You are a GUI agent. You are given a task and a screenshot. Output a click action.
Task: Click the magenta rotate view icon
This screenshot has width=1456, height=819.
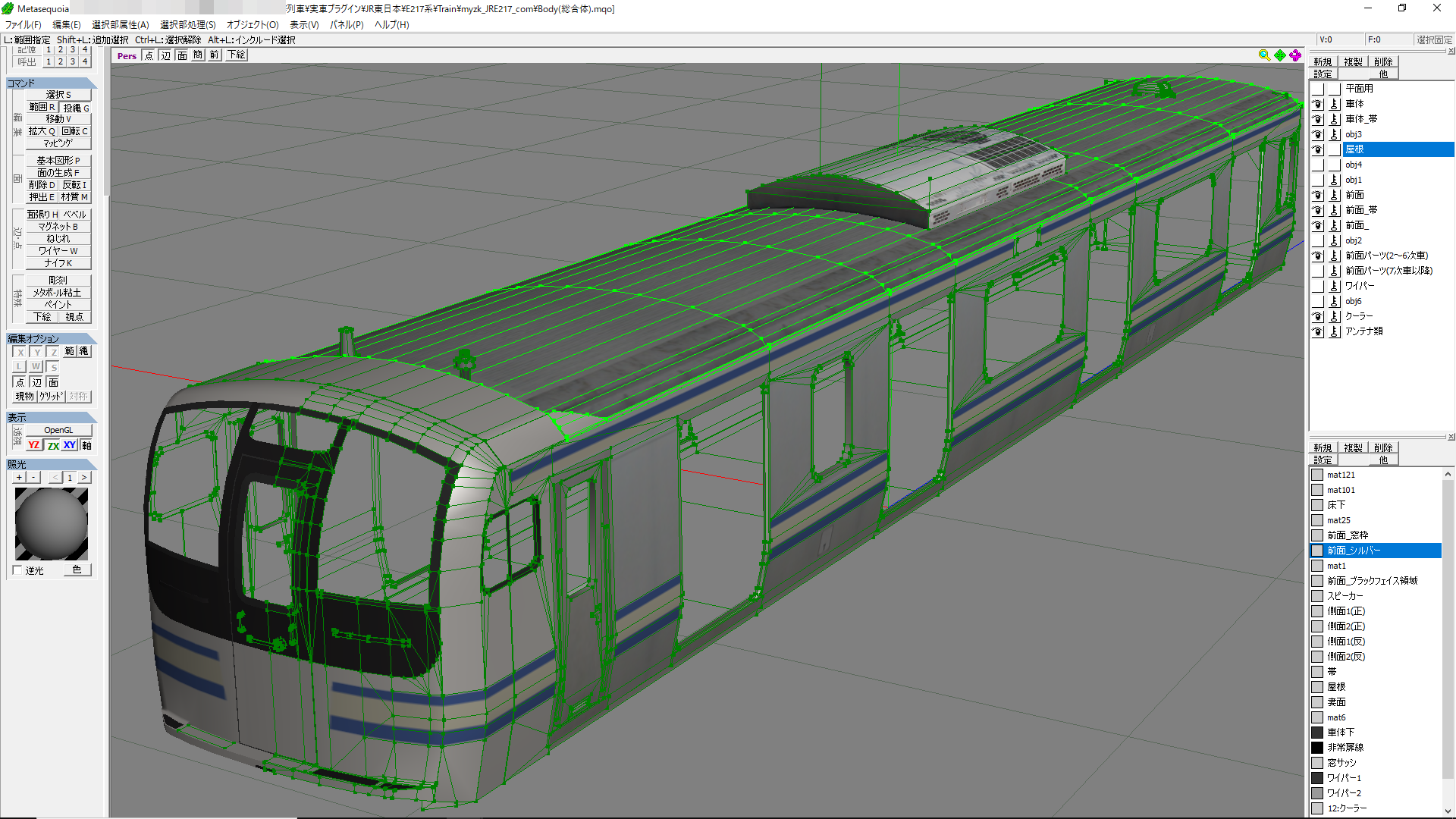point(1295,55)
